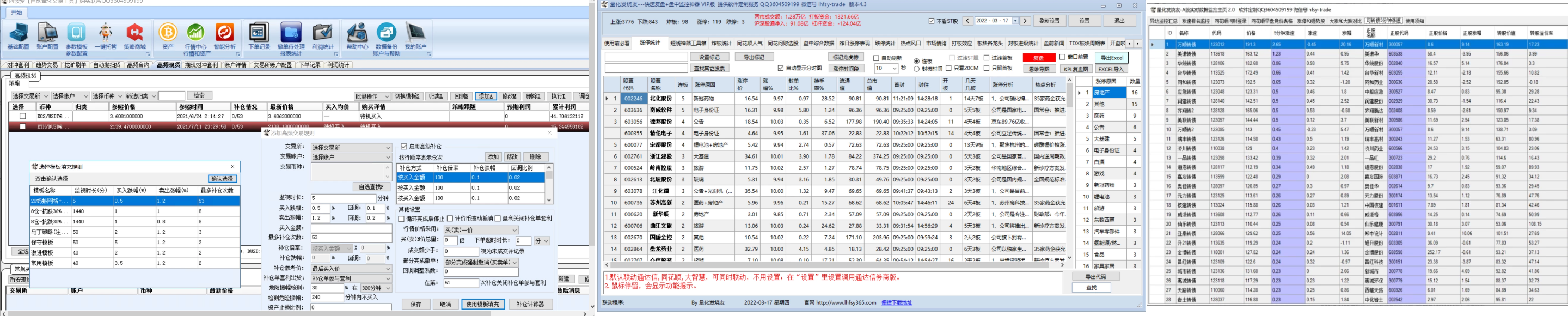
Task: Click search field left of 设置标记
Action: [646, 57]
